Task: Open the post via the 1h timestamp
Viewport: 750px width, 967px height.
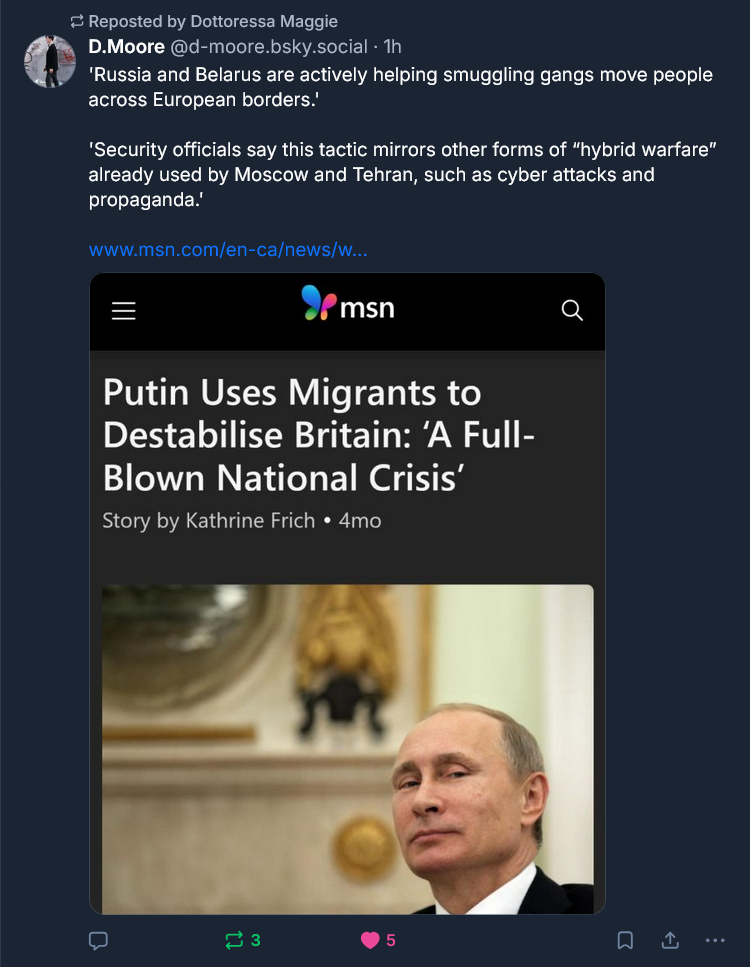Action: tap(393, 47)
